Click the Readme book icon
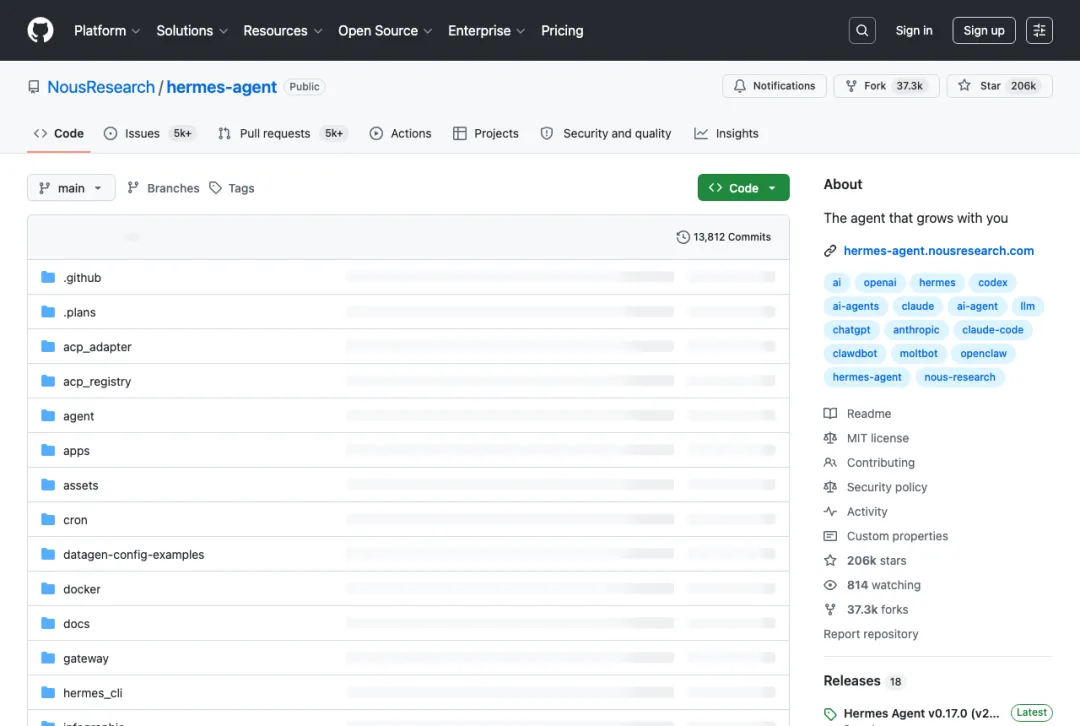This screenshot has width=1080, height=726. 830,413
